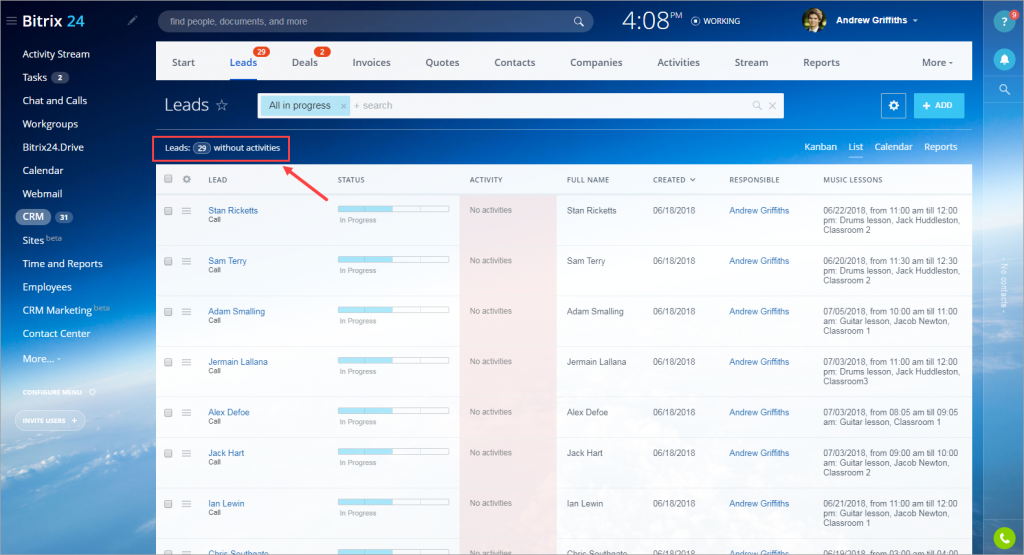Viewport: 1024px width, 555px height.
Task: Click the magnifier in global search bar
Action: click(579, 22)
